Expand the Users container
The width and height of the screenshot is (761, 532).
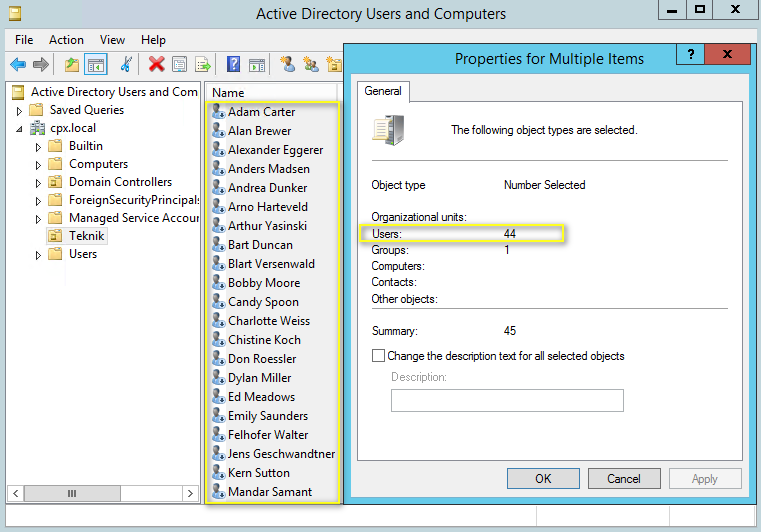38,255
